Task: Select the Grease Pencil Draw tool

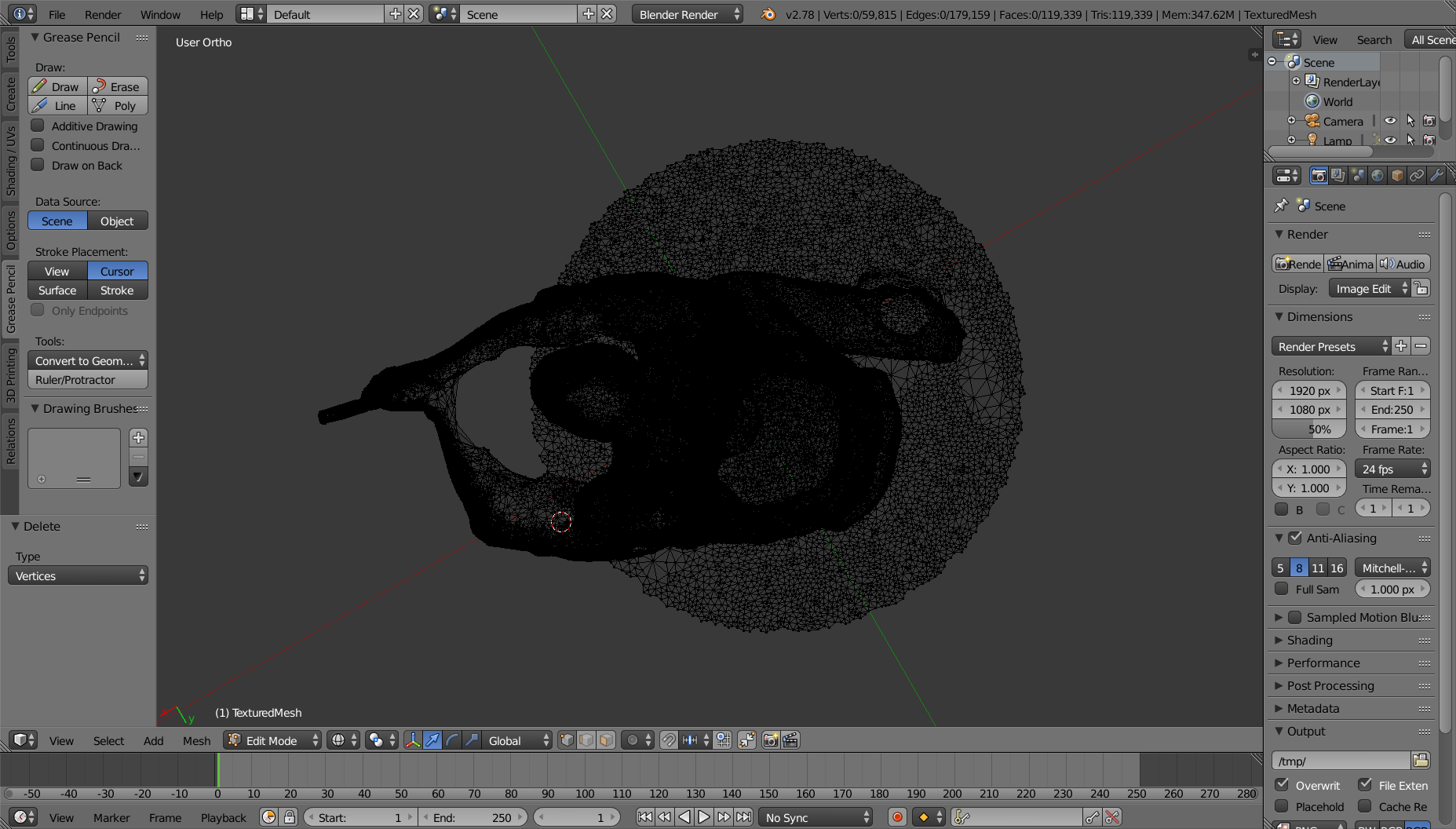Action: pos(57,86)
